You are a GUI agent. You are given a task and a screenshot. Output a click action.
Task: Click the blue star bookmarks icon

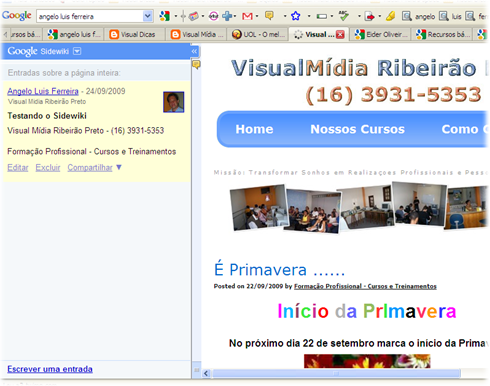click(296, 16)
